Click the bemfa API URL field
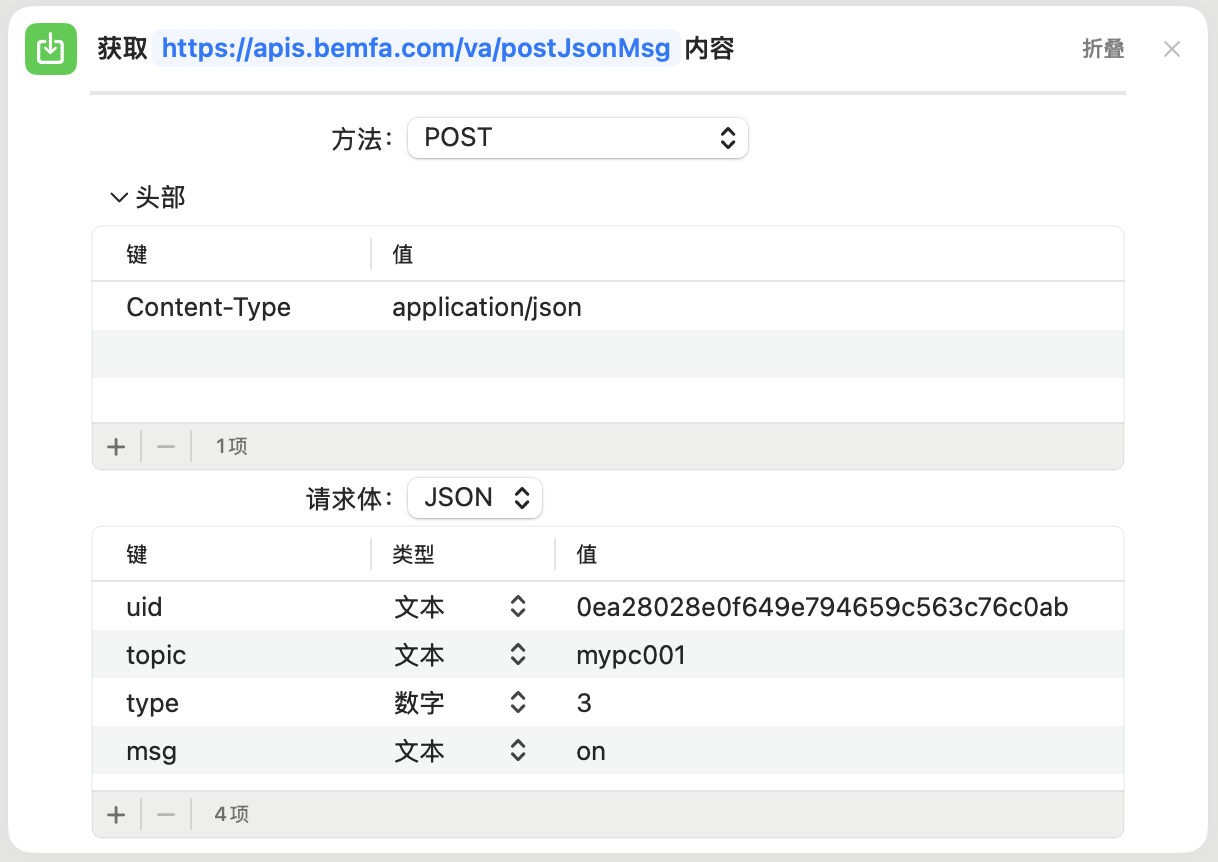The height and width of the screenshot is (862, 1218). point(416,49)
